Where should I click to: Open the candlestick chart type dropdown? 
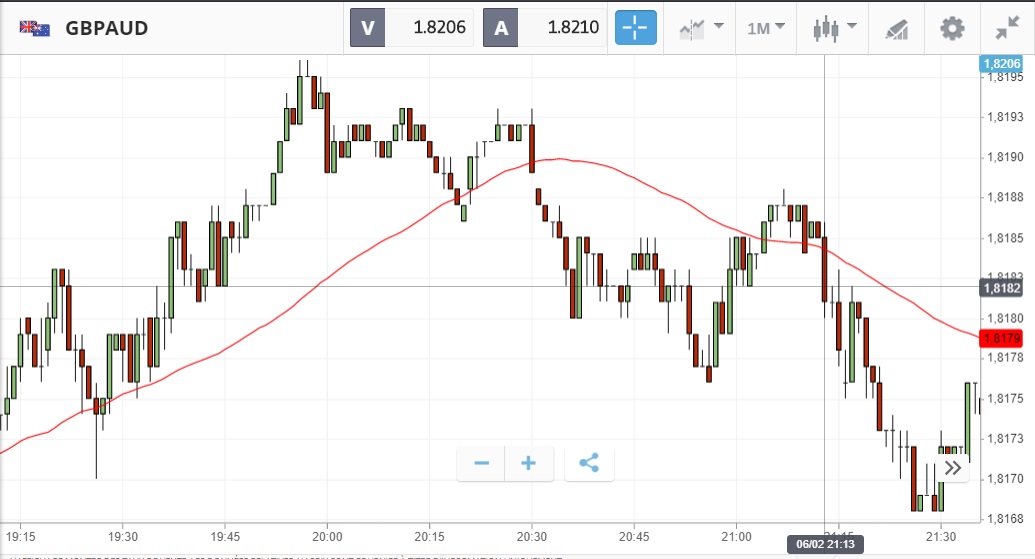pos(834,27)
